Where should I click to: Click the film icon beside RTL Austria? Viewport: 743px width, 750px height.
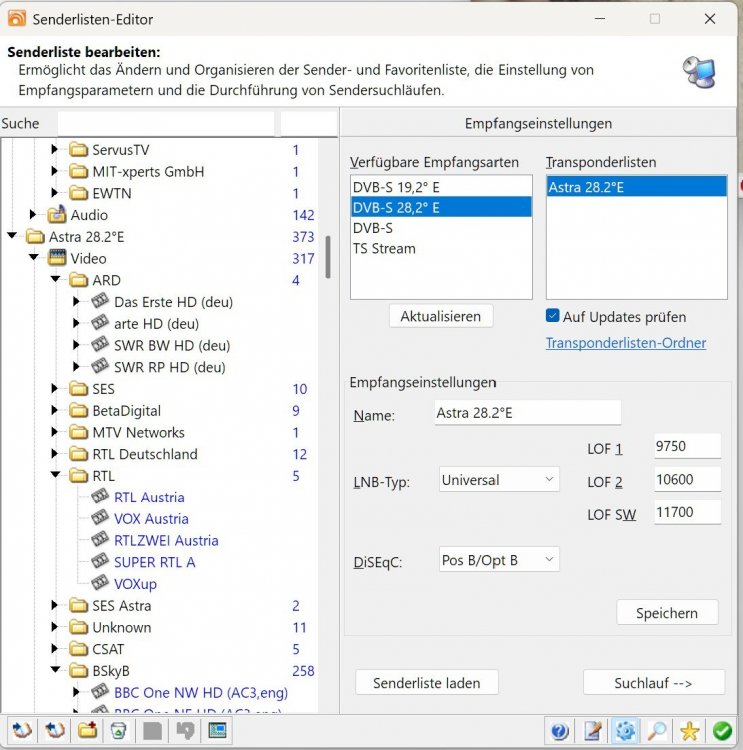(x=100, y=496)
